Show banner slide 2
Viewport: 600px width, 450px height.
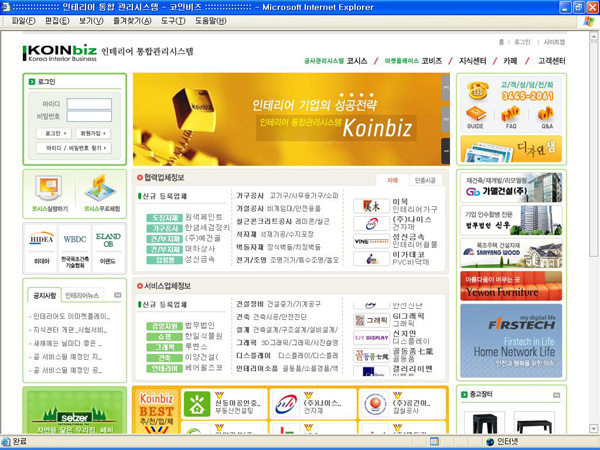point(445,119)
